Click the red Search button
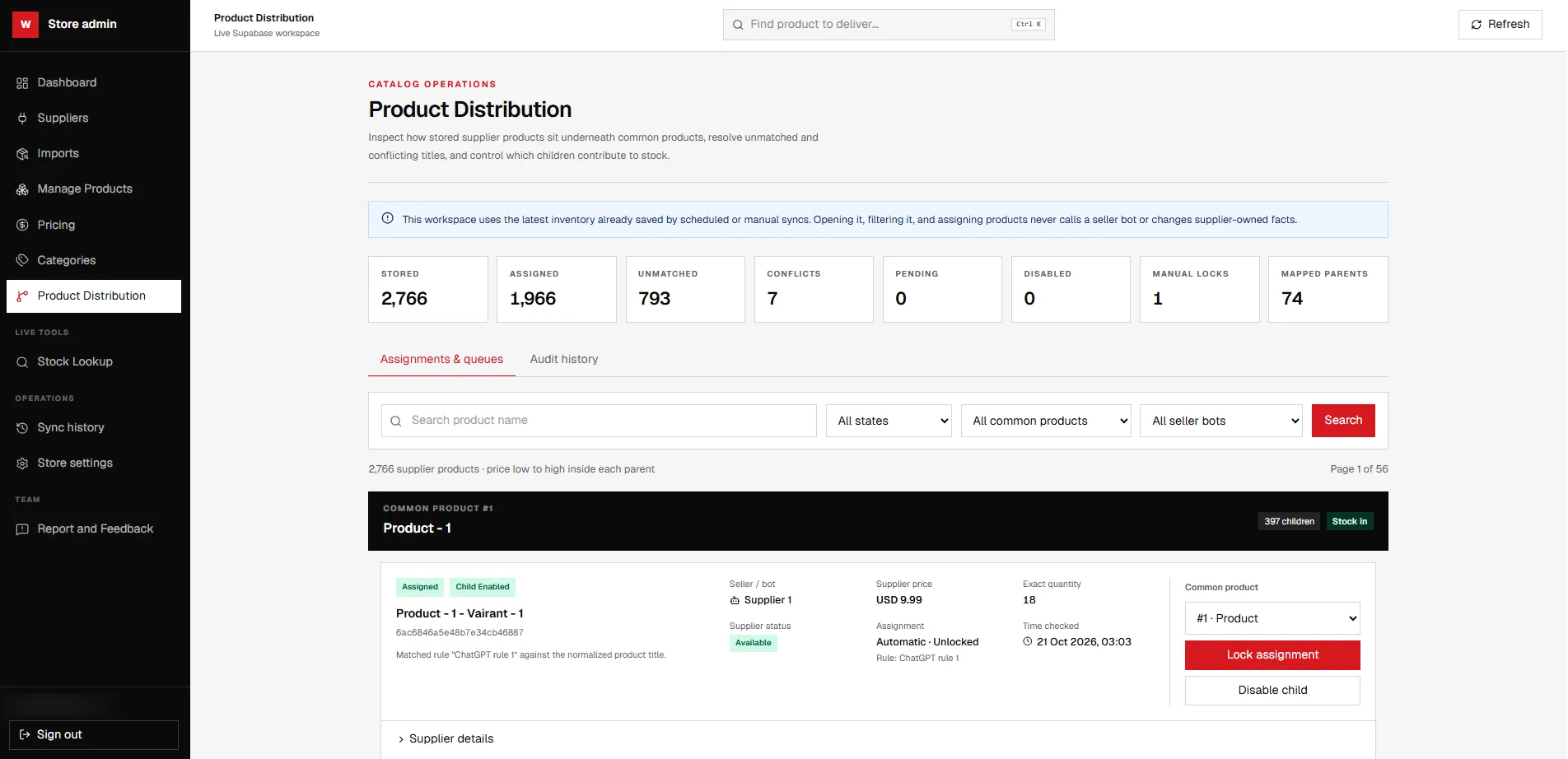The width and height of the screenshot is (1568, 759). (x=1343, y=421)
